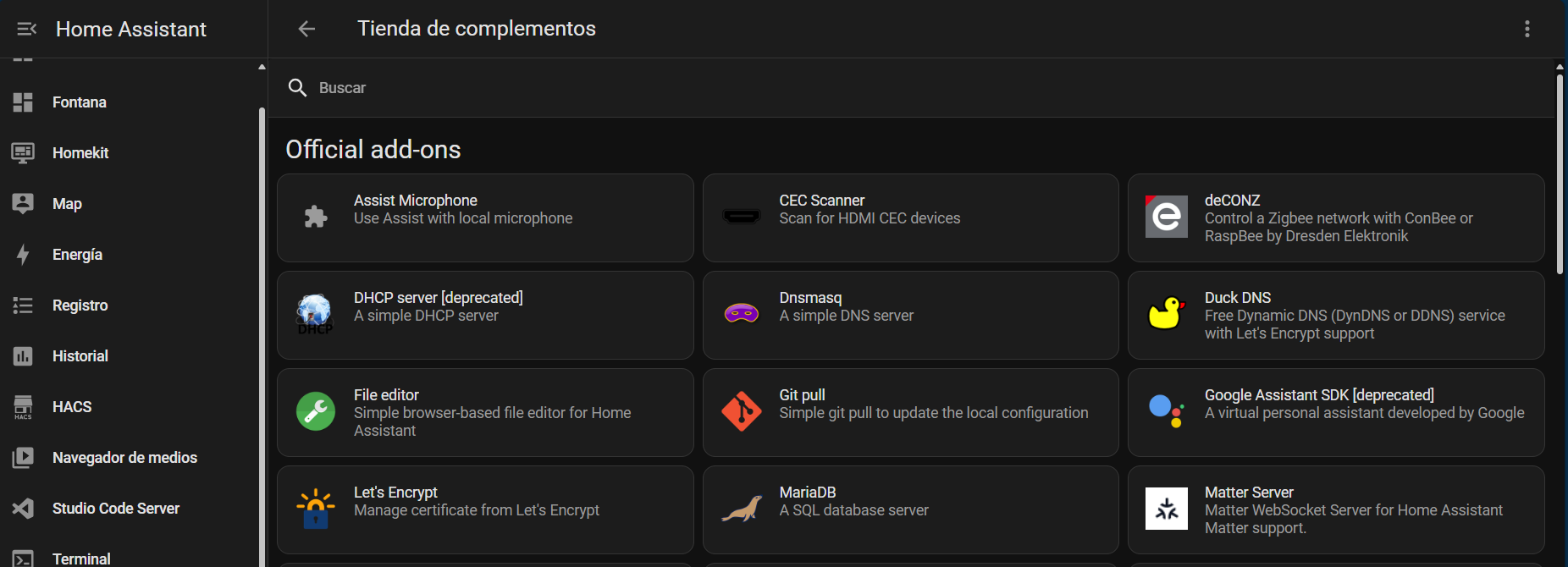
Task: Click the Registro list icon
Action: tap(23, 306)
